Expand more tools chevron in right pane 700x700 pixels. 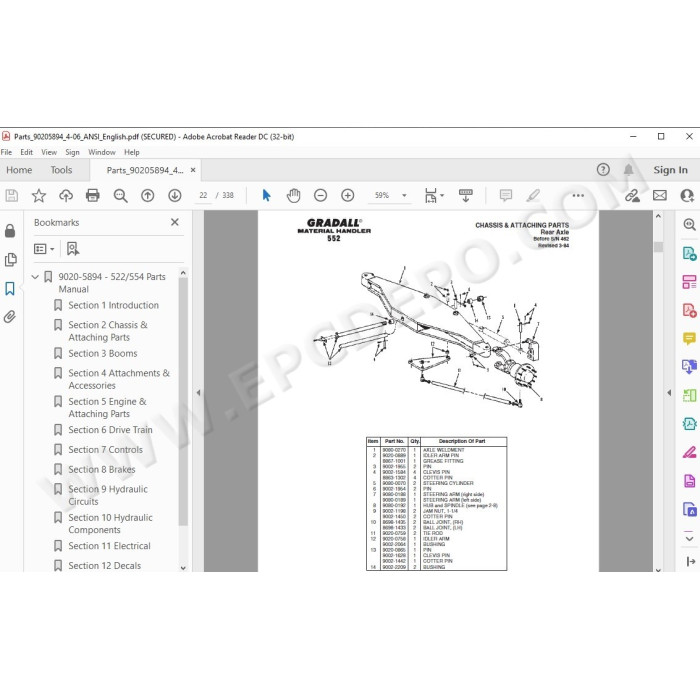pos(689,538)
